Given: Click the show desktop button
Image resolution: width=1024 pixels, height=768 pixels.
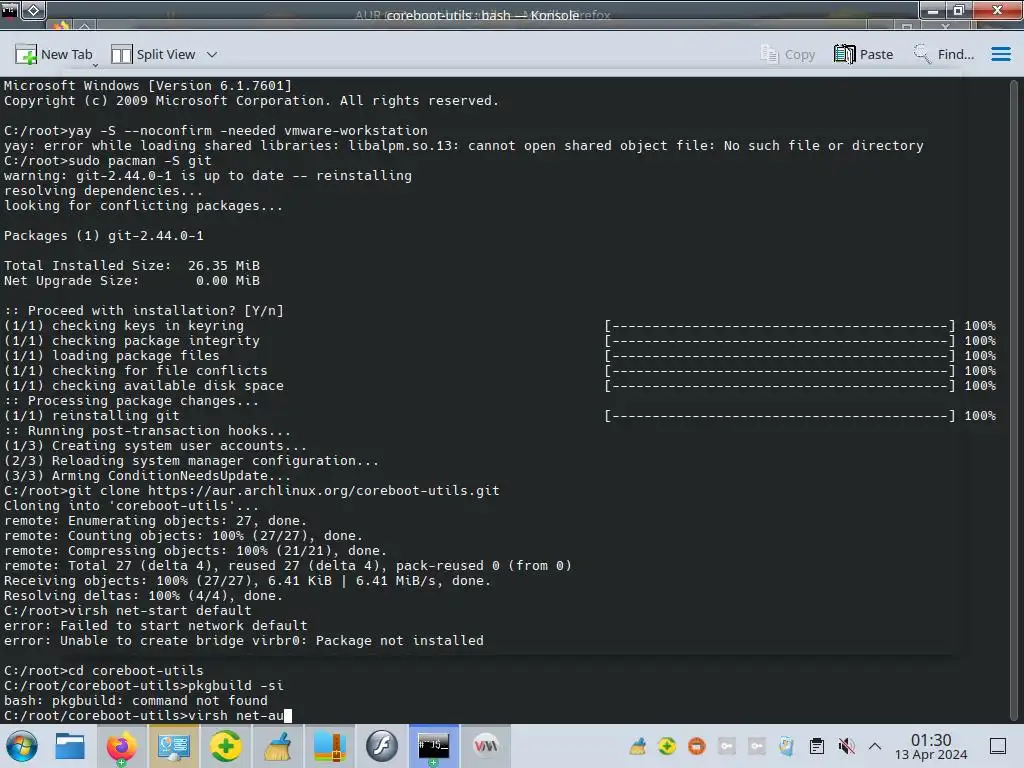Looking at the screenshot, I should click(x=998, y=746).
